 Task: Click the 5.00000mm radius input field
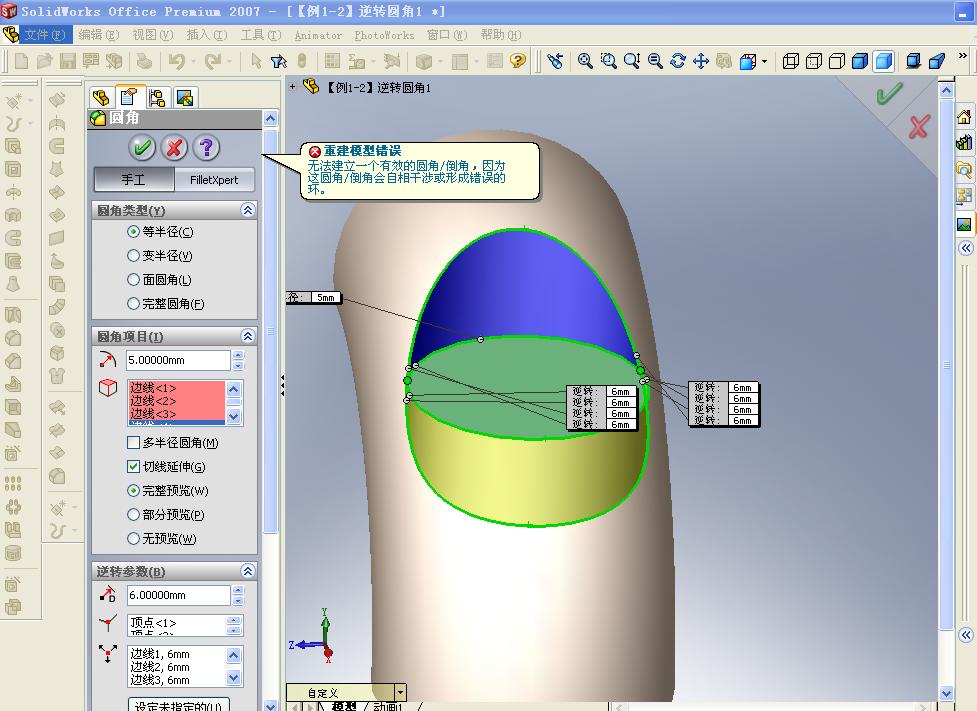pos(178,360)
